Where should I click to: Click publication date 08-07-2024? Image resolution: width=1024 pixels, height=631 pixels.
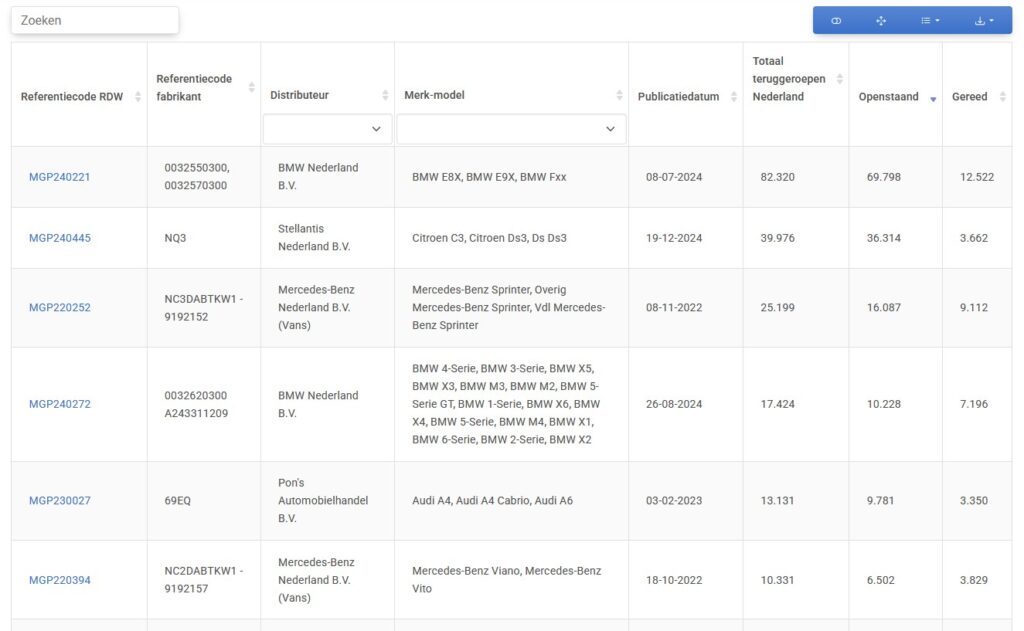tap(674, 177)
